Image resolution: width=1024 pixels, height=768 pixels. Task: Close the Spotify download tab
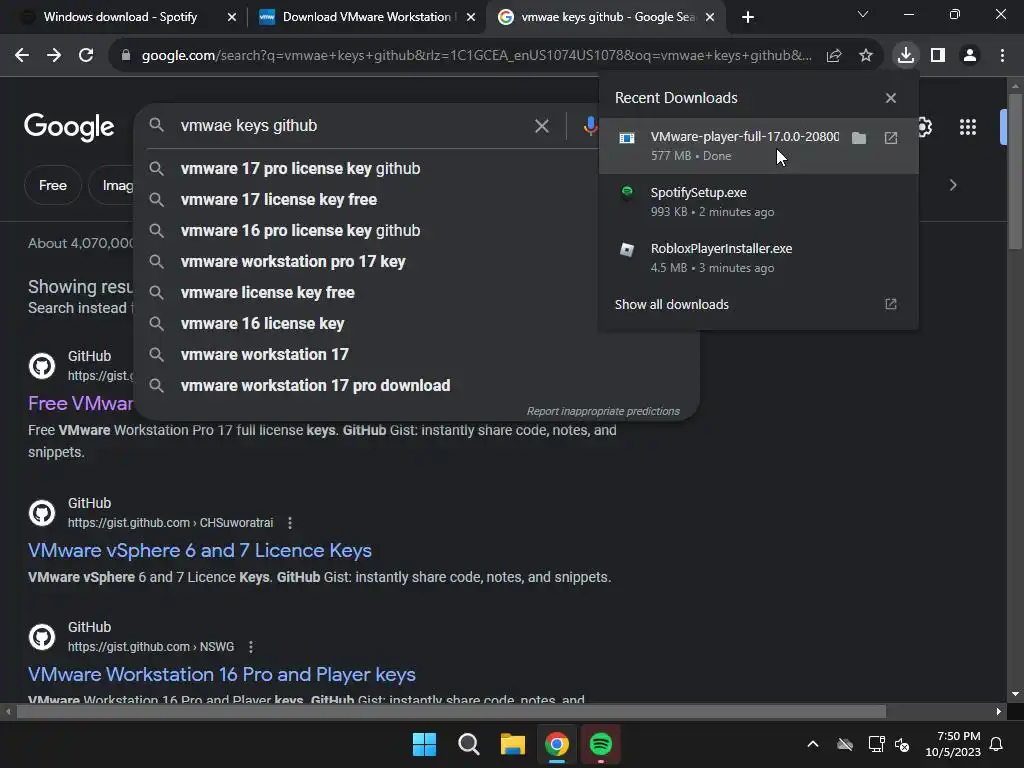pyautogui.click(x=232, y=18)
